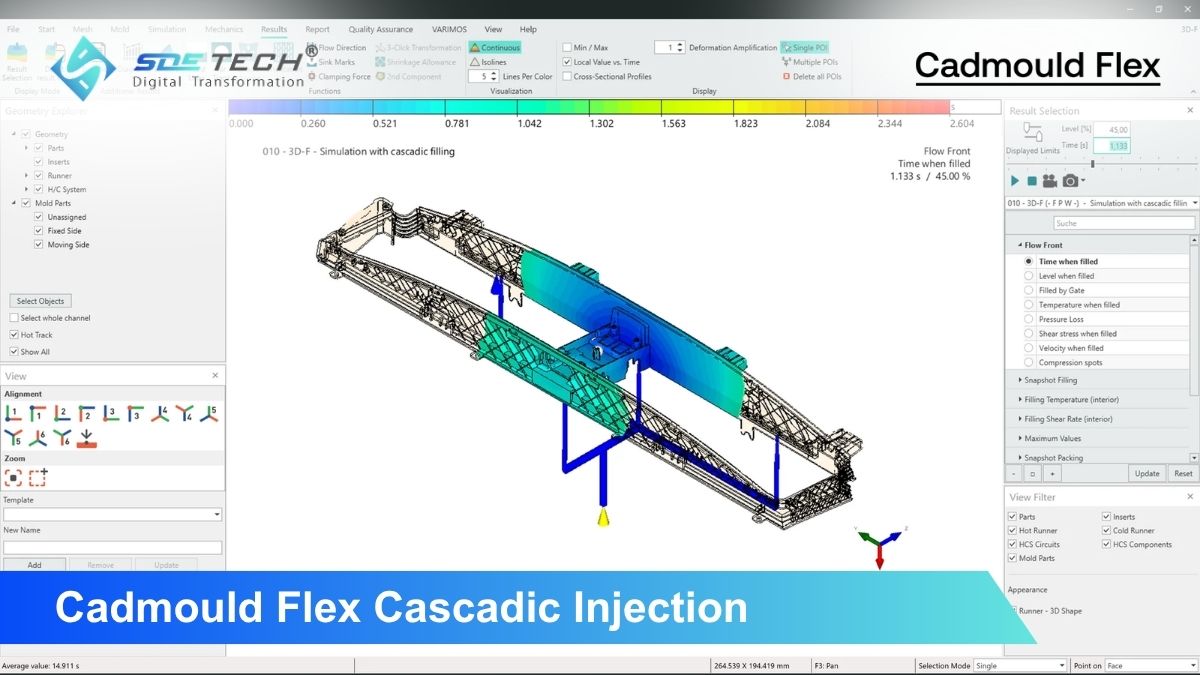Click the snapshot camera icon

point(1070,181)
